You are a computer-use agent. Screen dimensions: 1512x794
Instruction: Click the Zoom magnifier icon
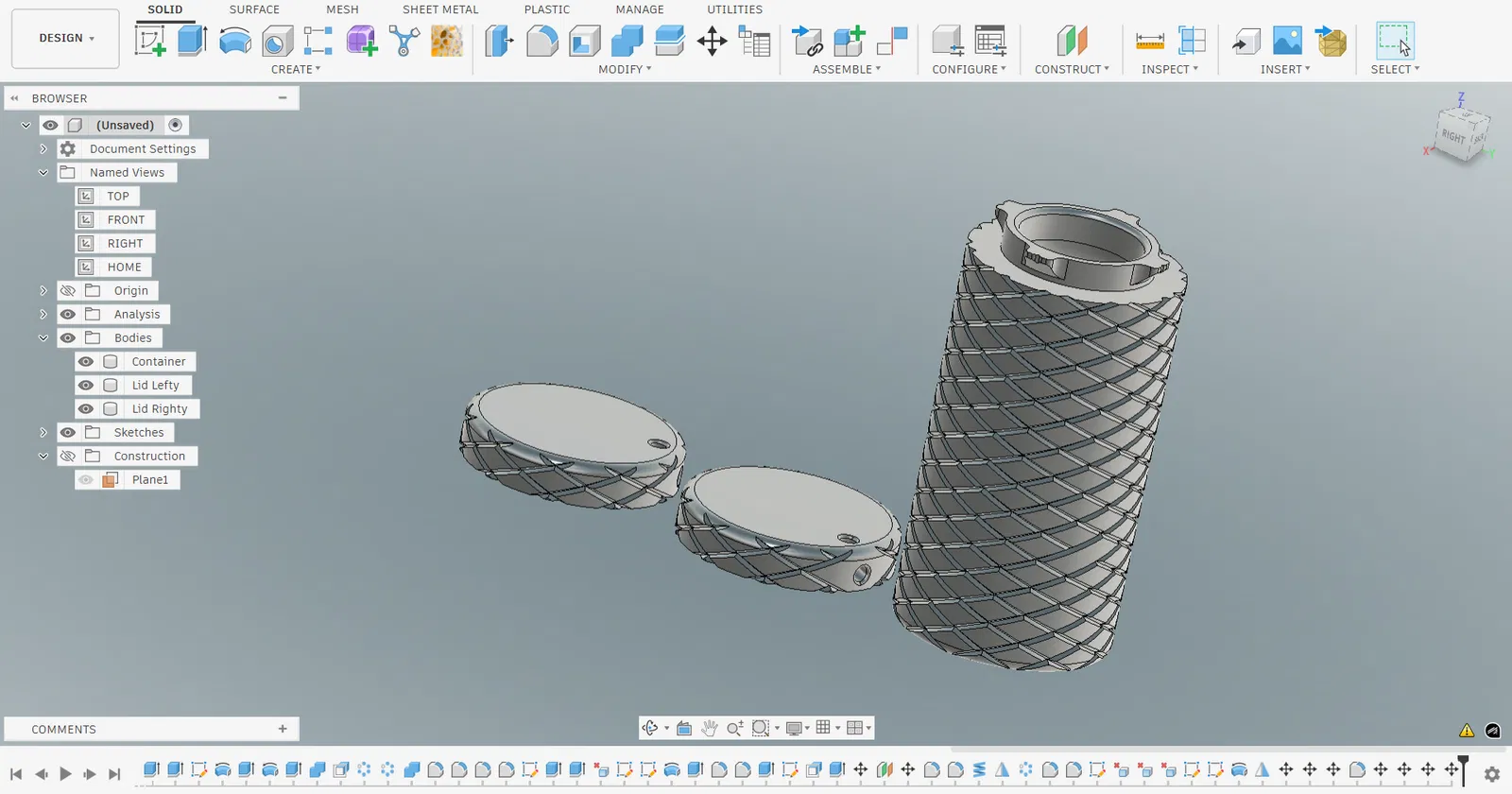734,728
